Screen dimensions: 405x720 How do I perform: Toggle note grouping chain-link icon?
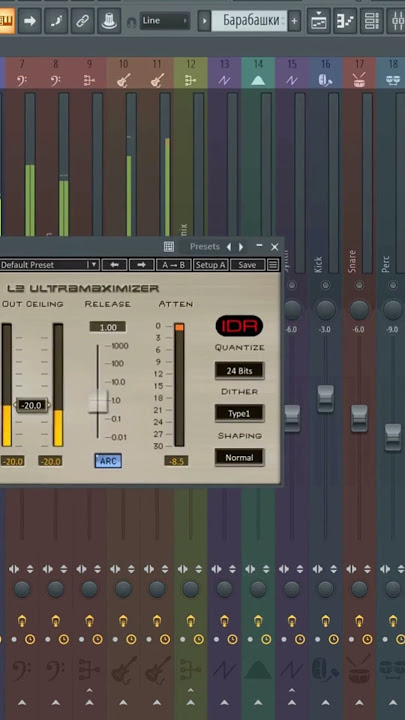[x=83, y=21]
